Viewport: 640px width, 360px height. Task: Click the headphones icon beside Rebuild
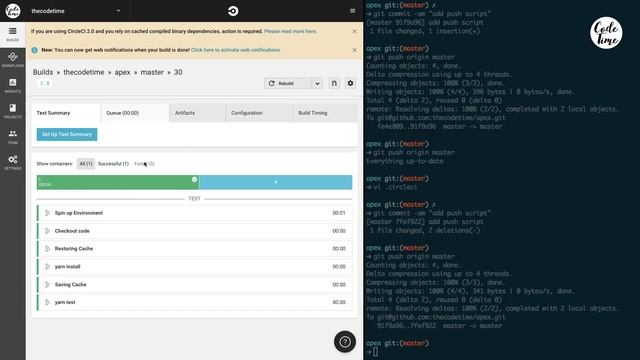tap(334, 83)
